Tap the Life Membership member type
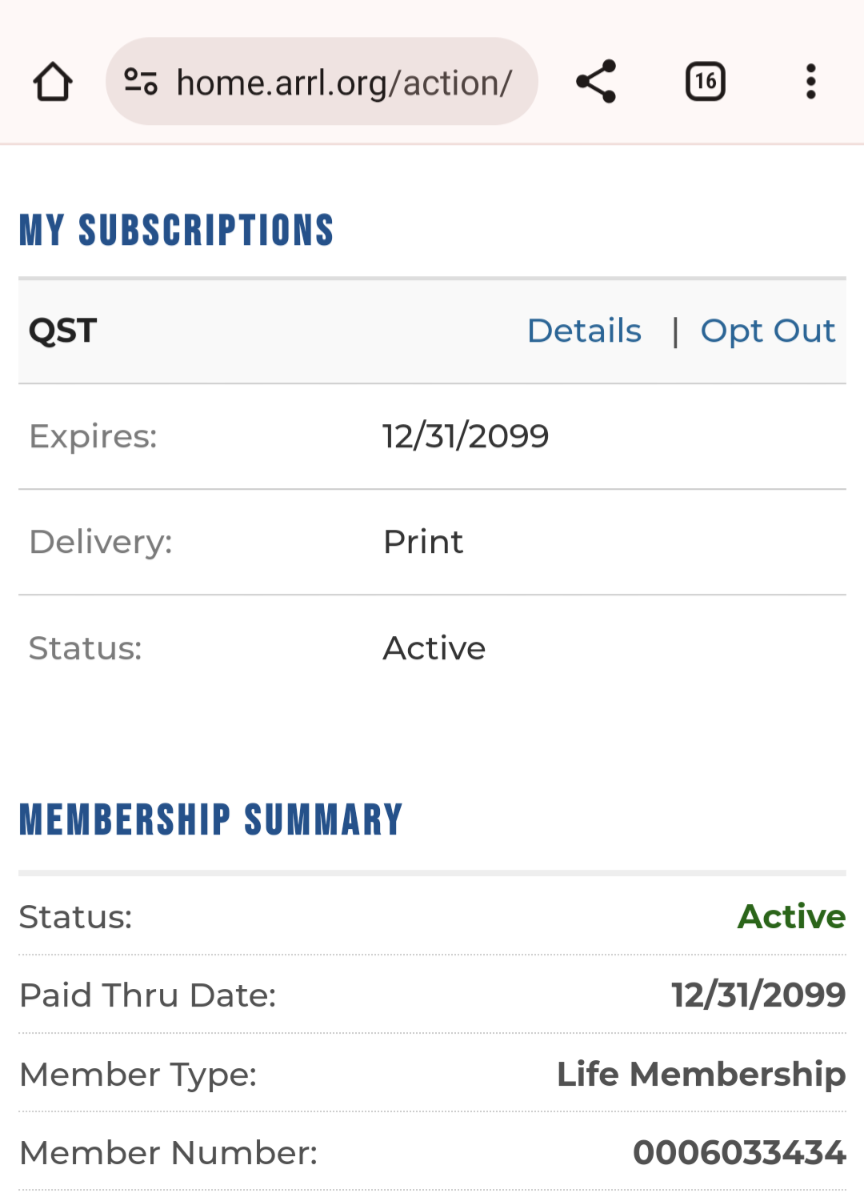Viewport: 864px width, 1203px height. (701, 1074)
